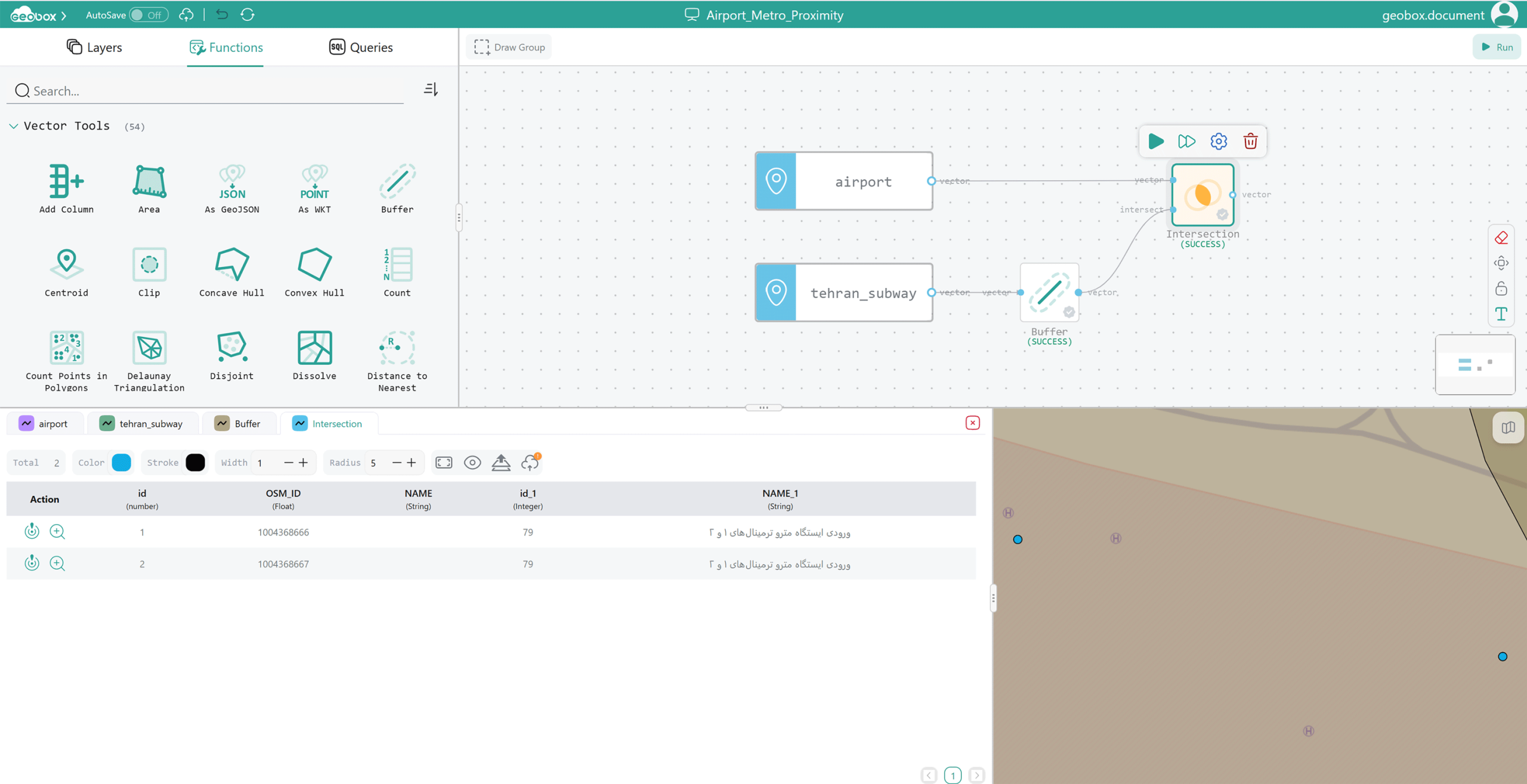This screenshot has height=784, width=1527.
Task: Click the eraser icon on canvas toolbar
Action: 1501,238
